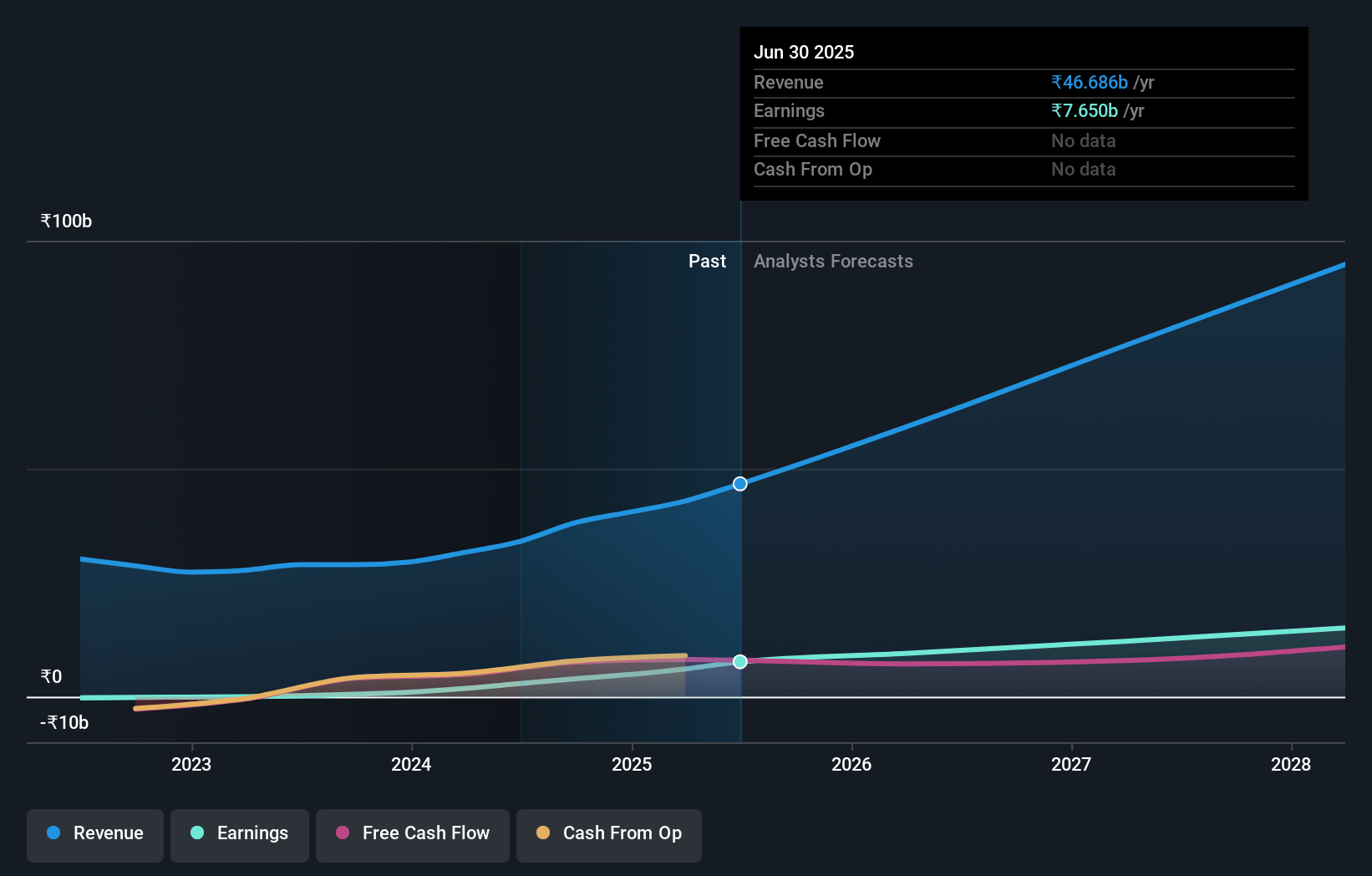
Task: Click the Past section label
Action: [707, 262]
